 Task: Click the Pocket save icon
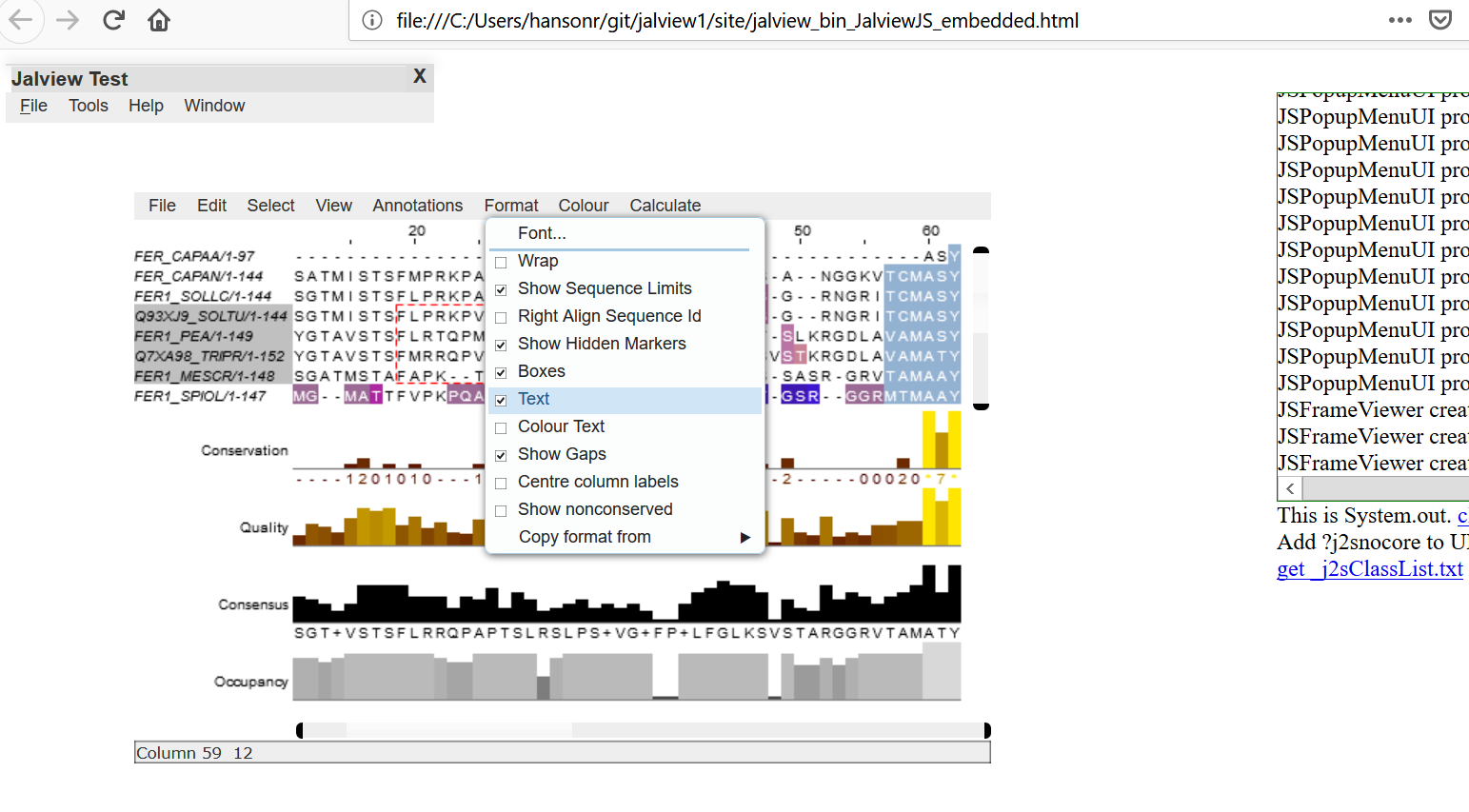coord(1440,20)
